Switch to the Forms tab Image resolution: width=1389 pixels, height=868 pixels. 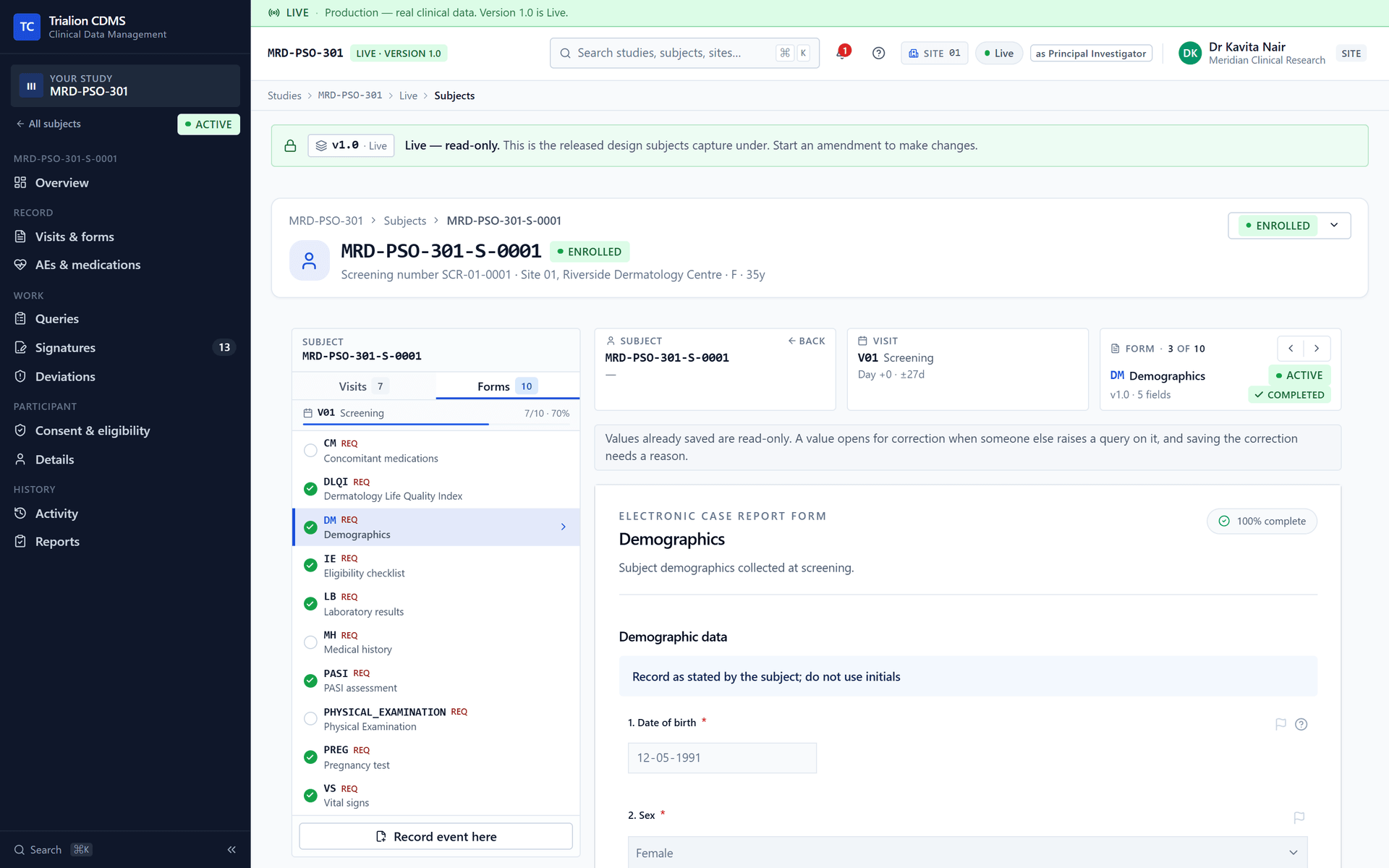[507, 386]
